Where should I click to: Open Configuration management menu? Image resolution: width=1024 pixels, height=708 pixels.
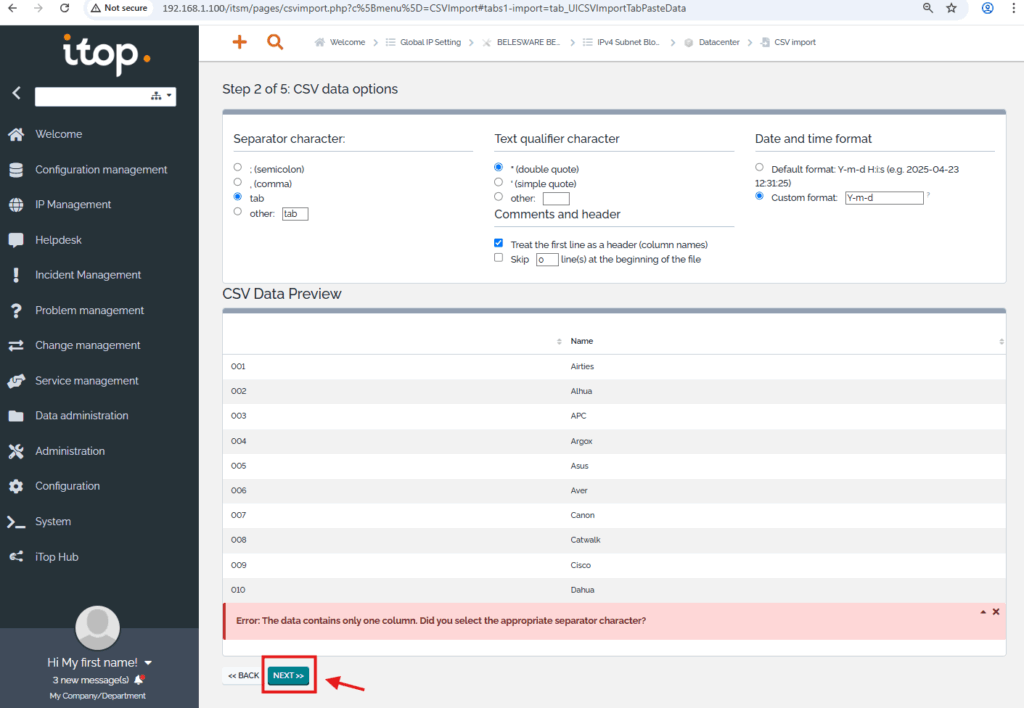click(x=101, y=170)
